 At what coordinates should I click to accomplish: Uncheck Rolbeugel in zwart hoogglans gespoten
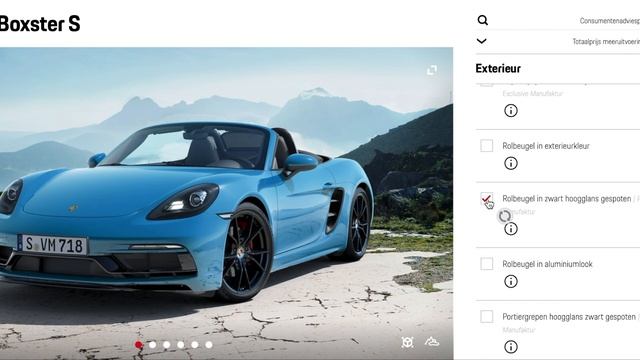coord(487,199)
